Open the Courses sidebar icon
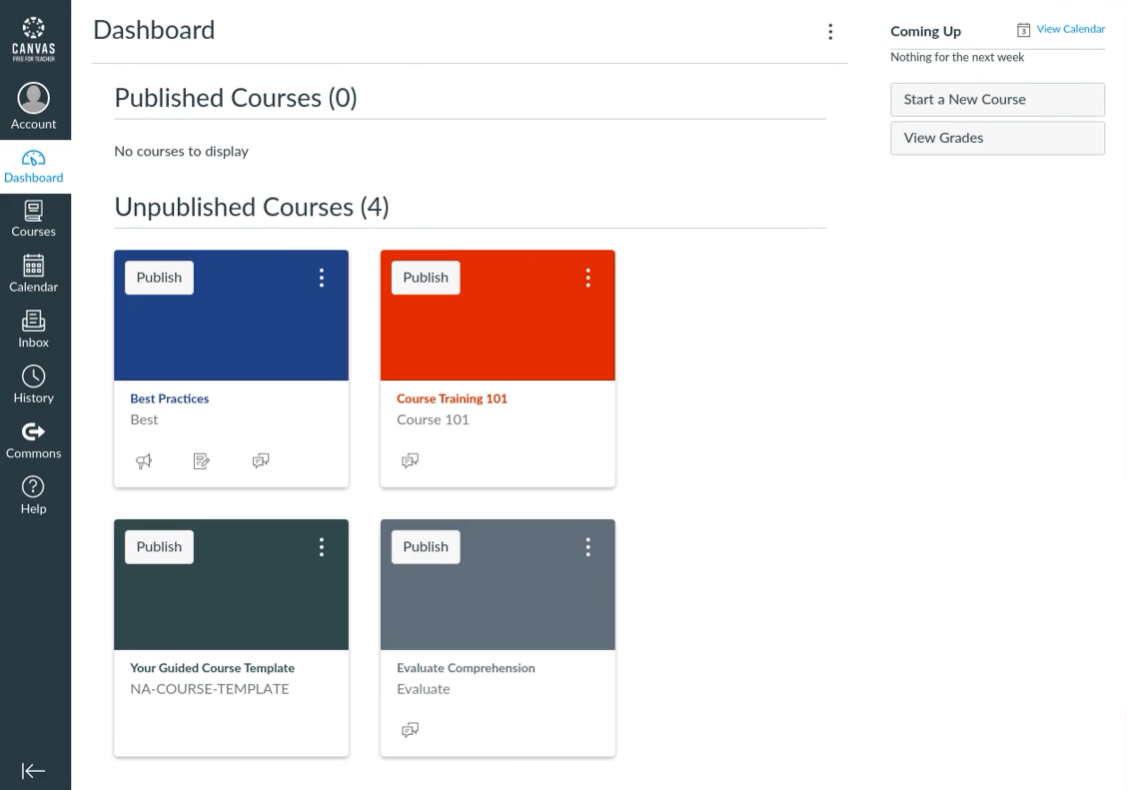The height and width of the screenshot is (790, 1127). 34,211
